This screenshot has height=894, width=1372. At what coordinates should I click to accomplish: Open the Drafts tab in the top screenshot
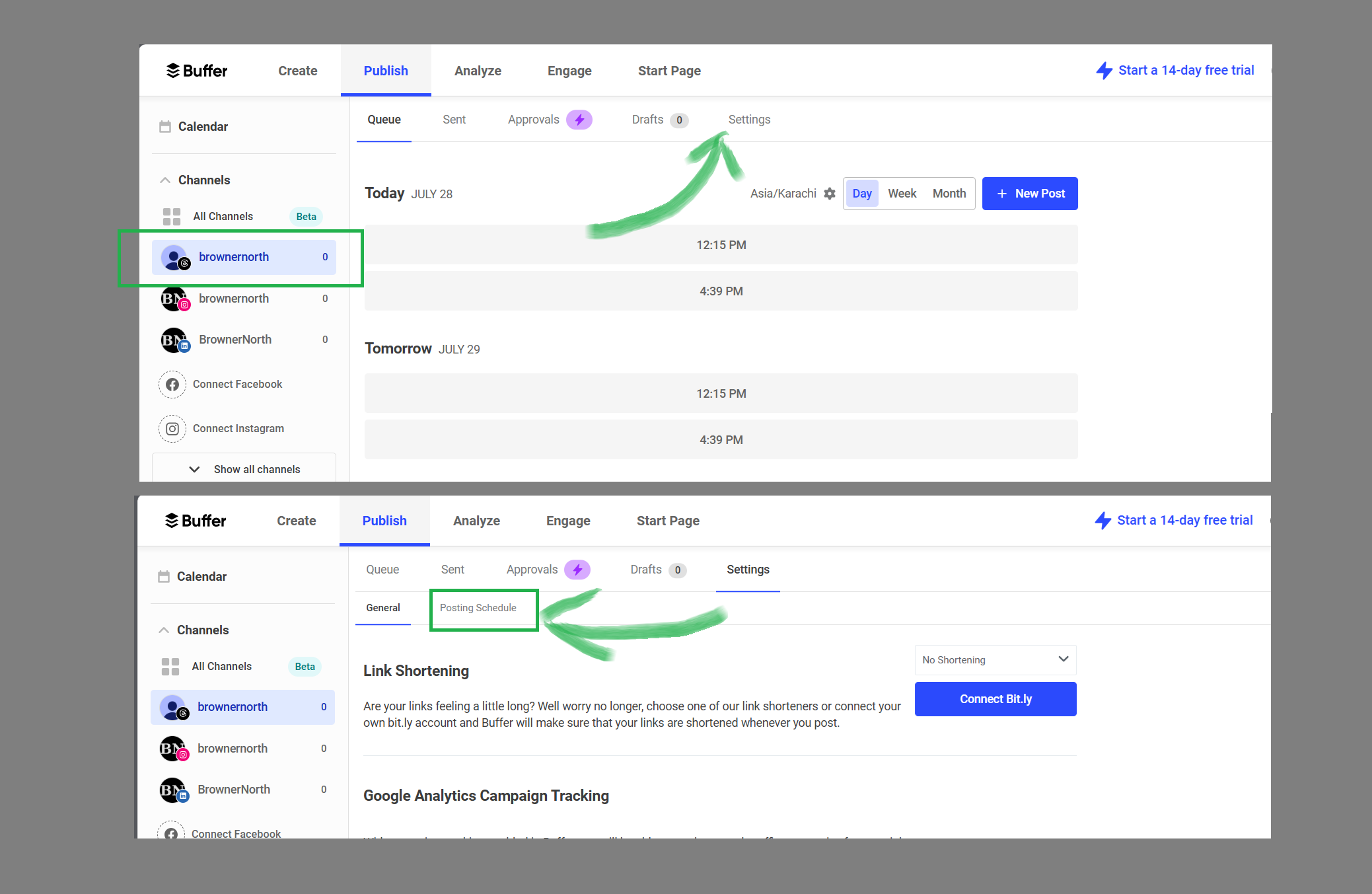(660, 120)
